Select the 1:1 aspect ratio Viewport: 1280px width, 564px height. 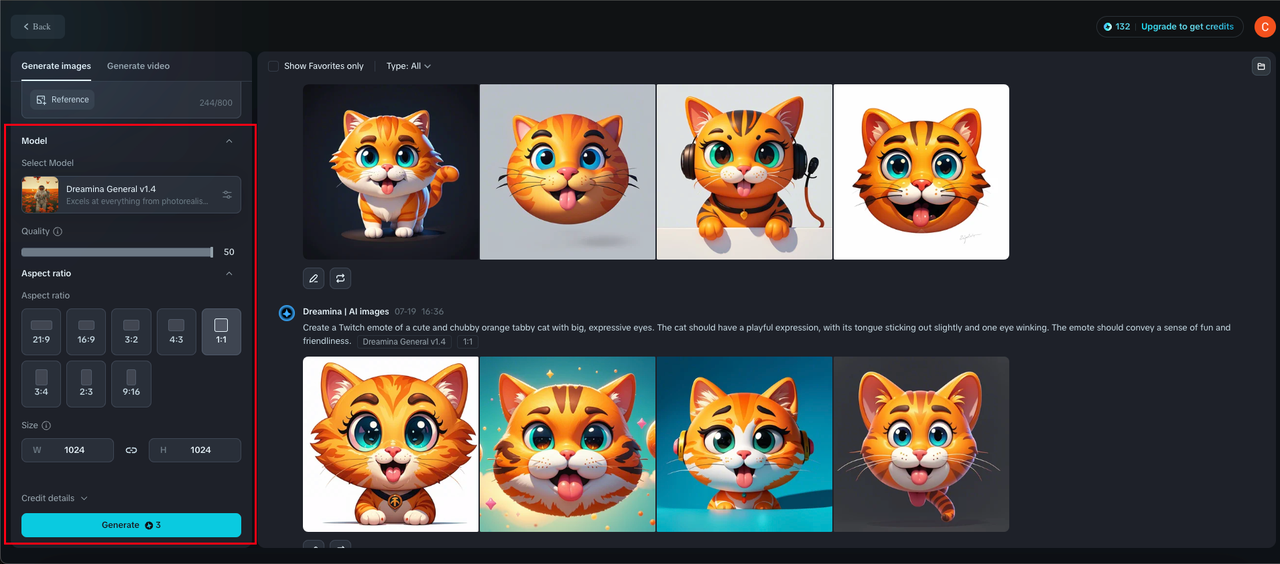(221, 332)
